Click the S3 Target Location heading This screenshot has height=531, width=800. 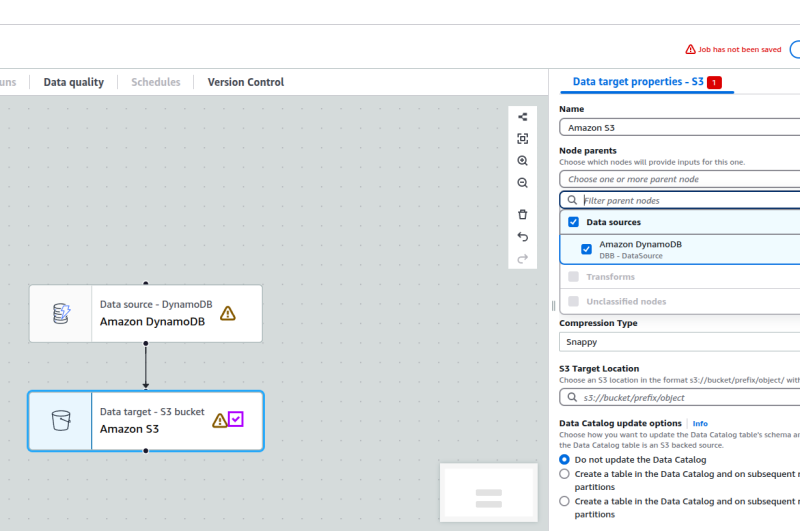click(x=599, y=368)
